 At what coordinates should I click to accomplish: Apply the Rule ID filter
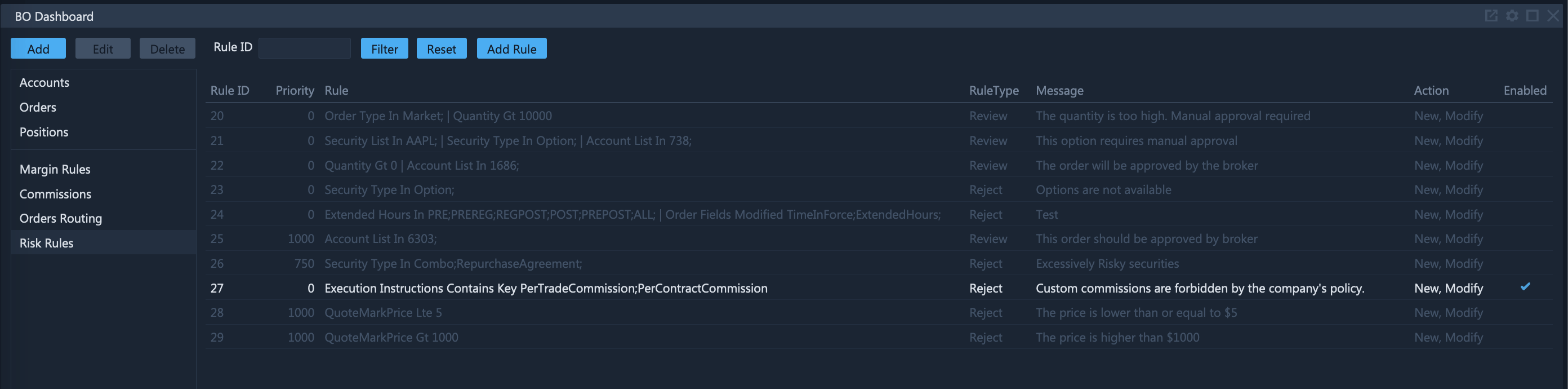[x=384, y=48]
